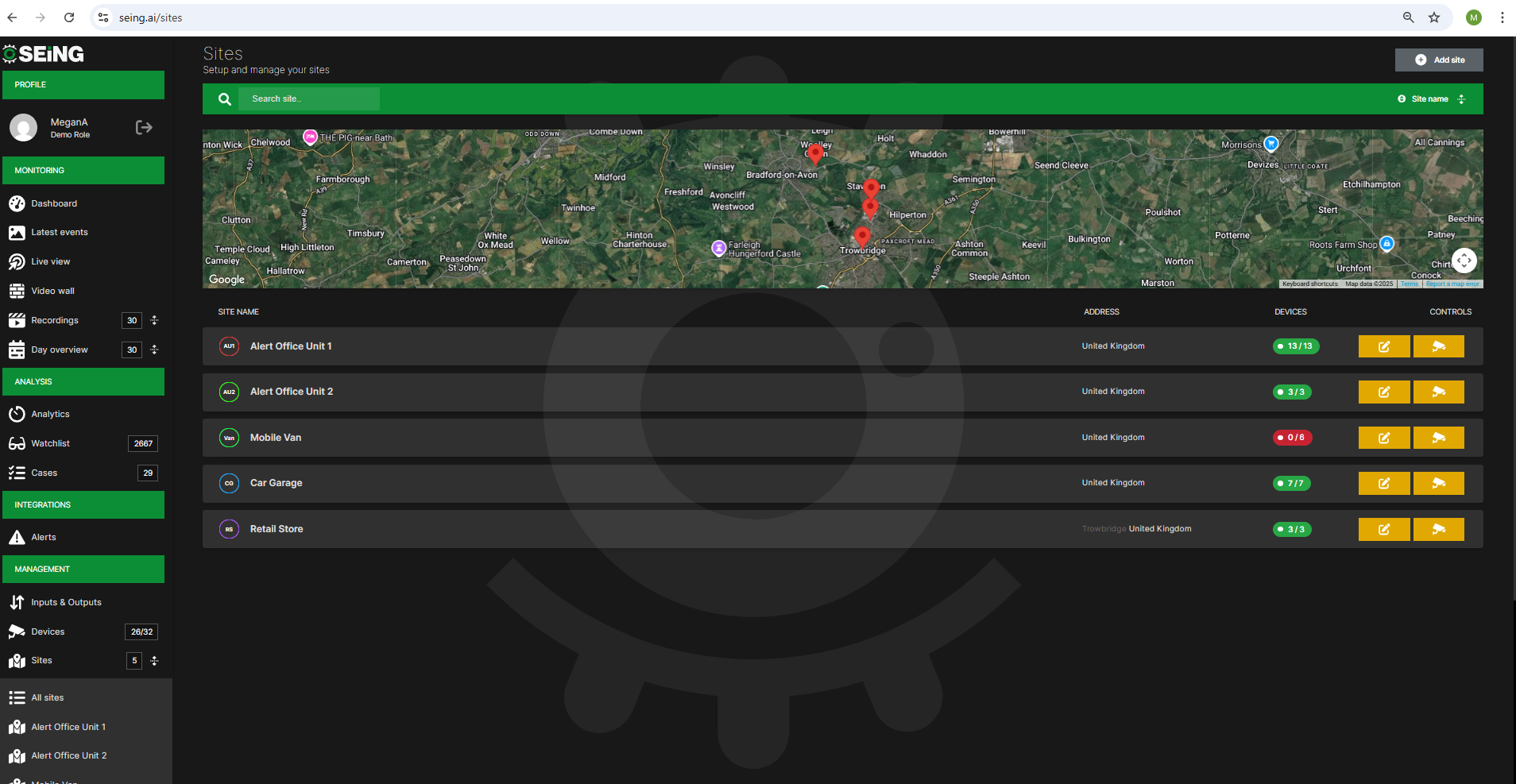
Task: Click the Add site button
Action: coord(1438,60)
